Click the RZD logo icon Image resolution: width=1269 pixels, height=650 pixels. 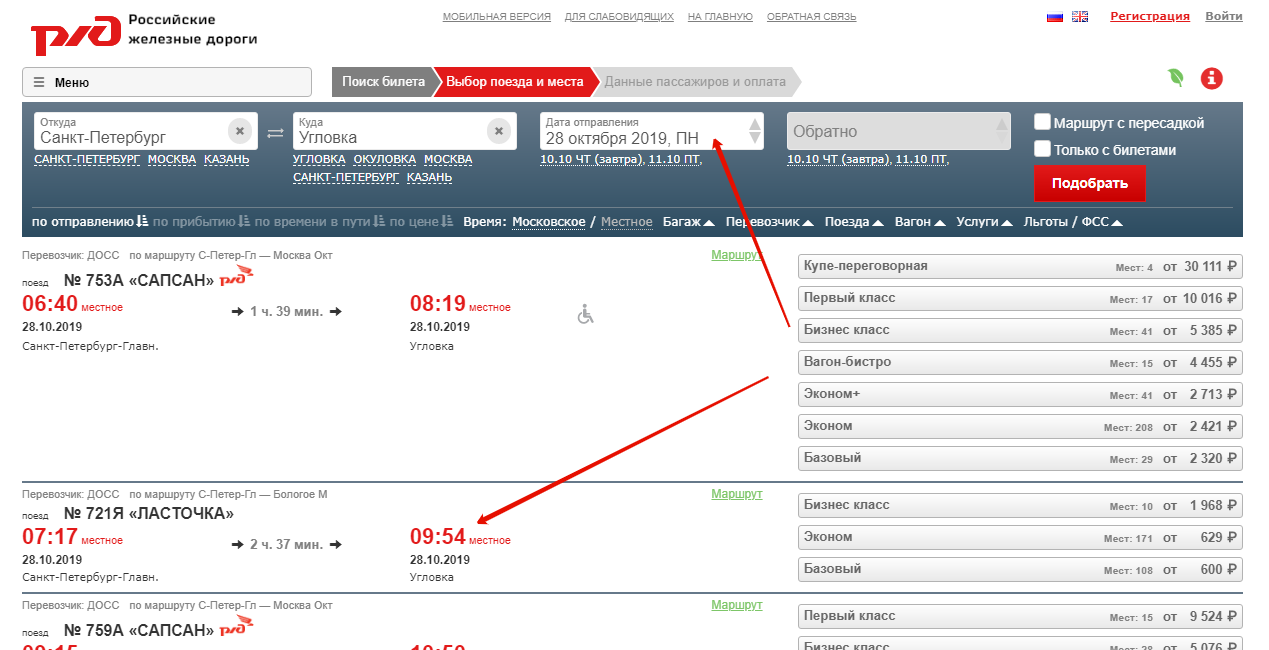point(75,36)
